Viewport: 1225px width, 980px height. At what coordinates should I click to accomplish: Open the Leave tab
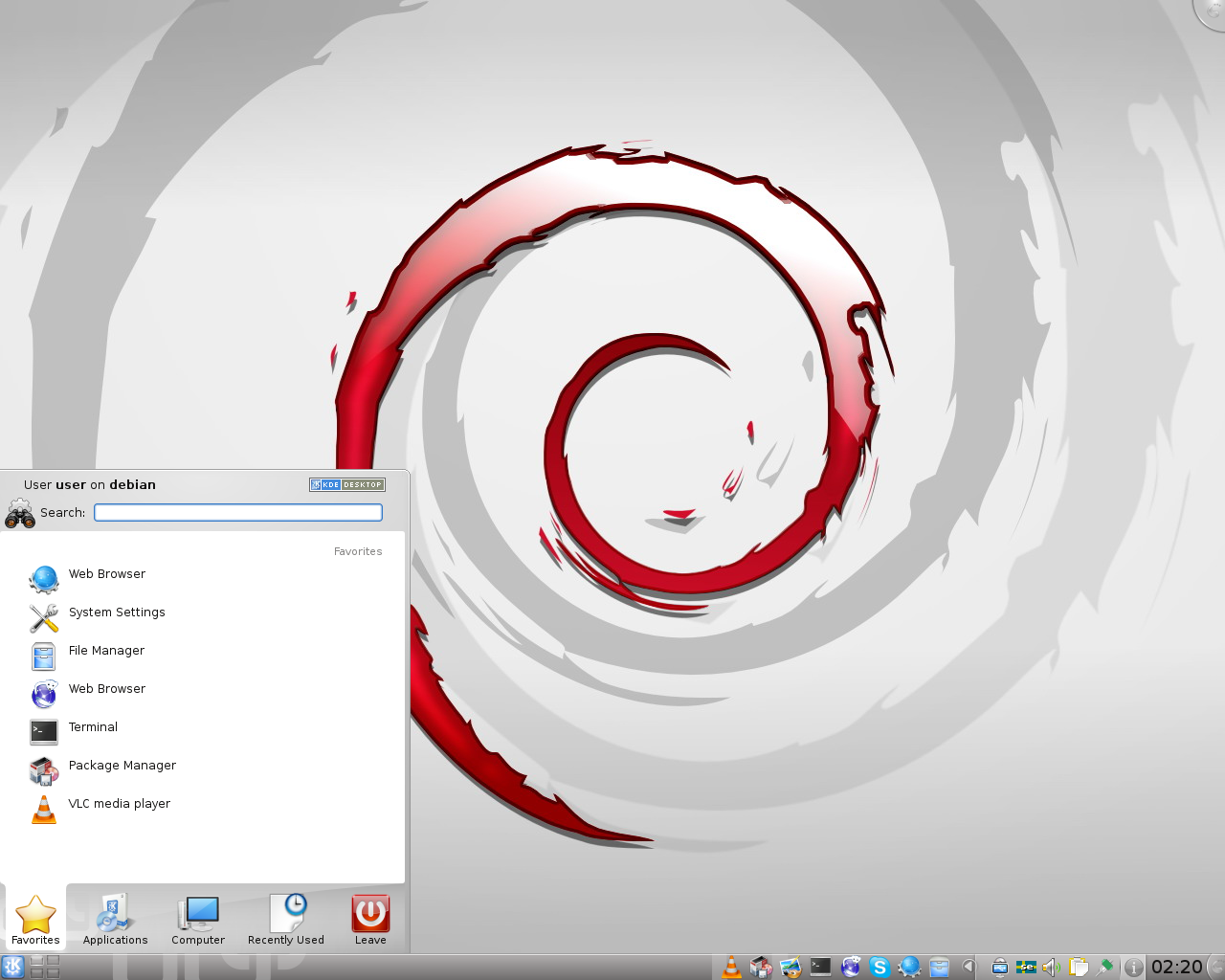point(370,919)
